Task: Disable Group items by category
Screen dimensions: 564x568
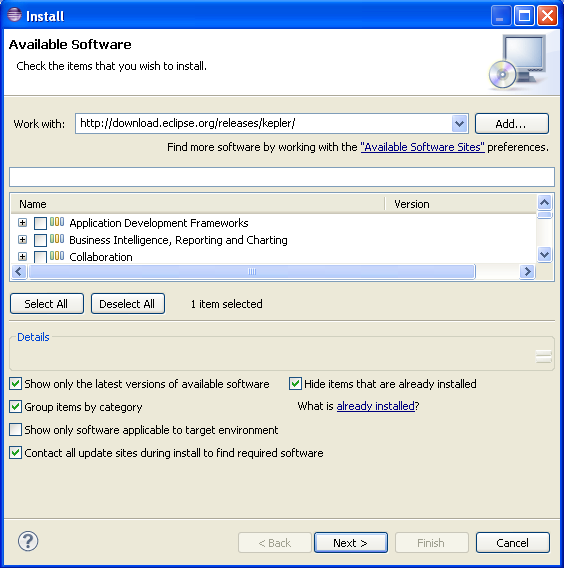Action: tap(16, 406)
